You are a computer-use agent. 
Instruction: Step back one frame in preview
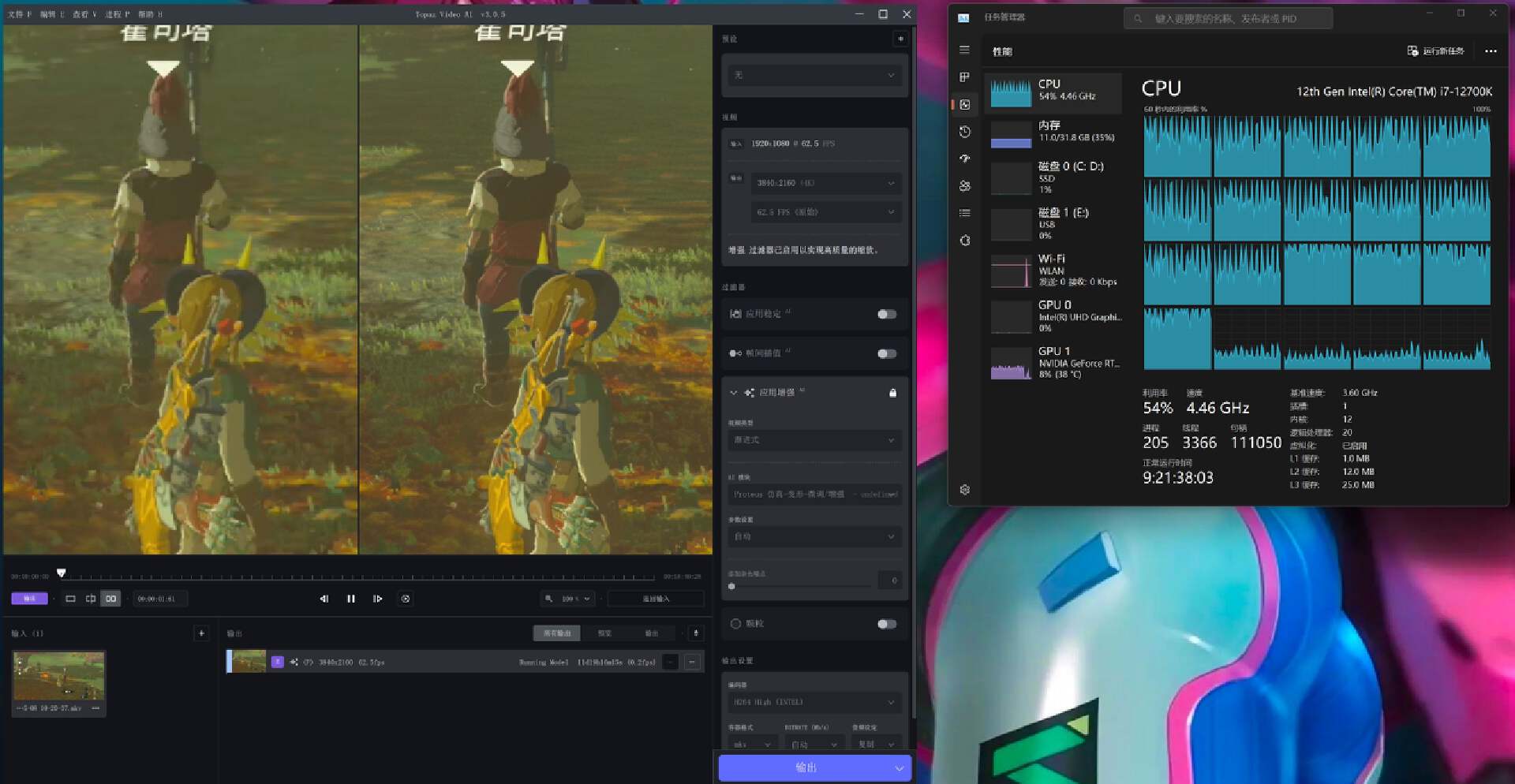pyautogui.click(x=324, y=599)
